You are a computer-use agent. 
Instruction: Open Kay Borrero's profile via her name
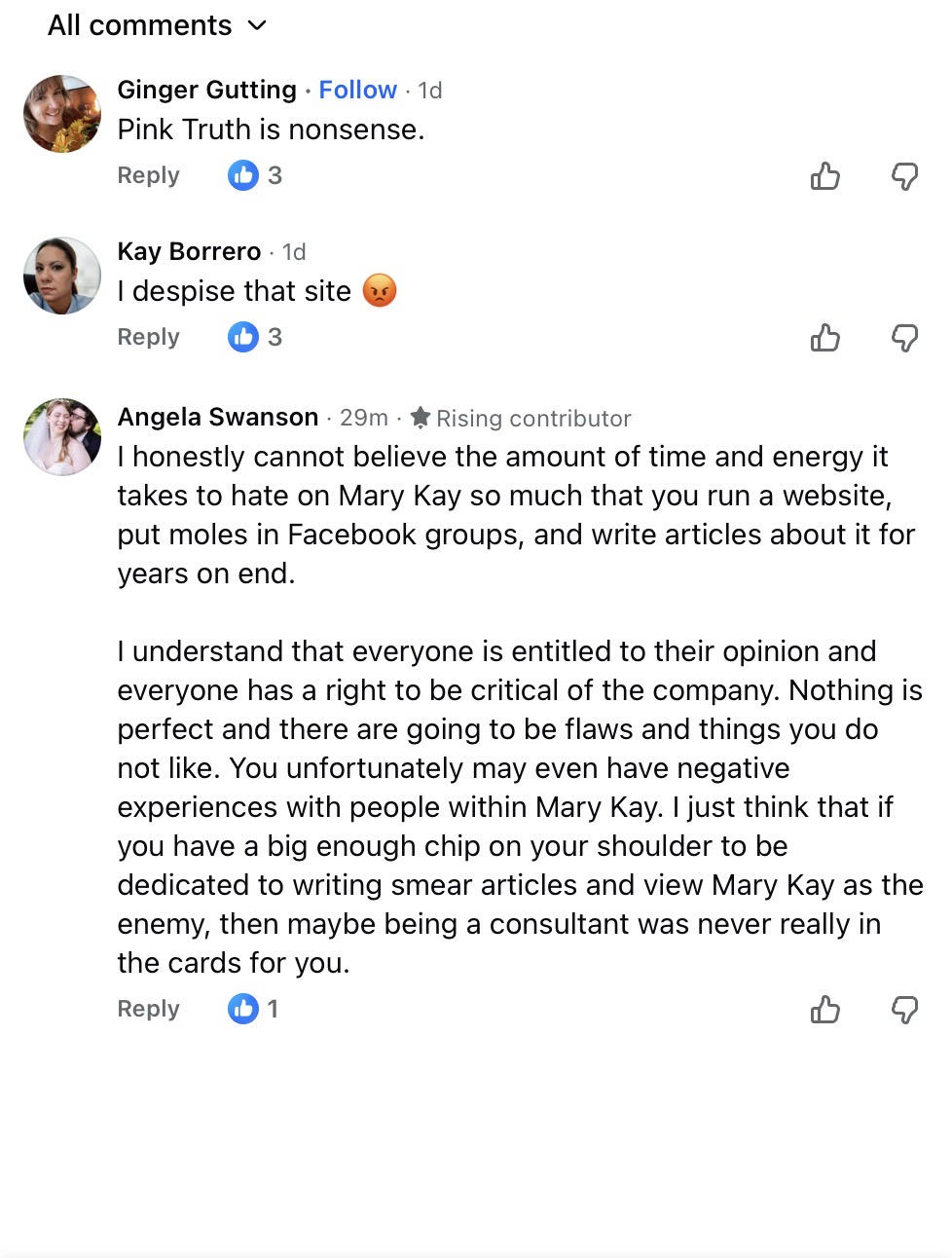pos(189,251)
